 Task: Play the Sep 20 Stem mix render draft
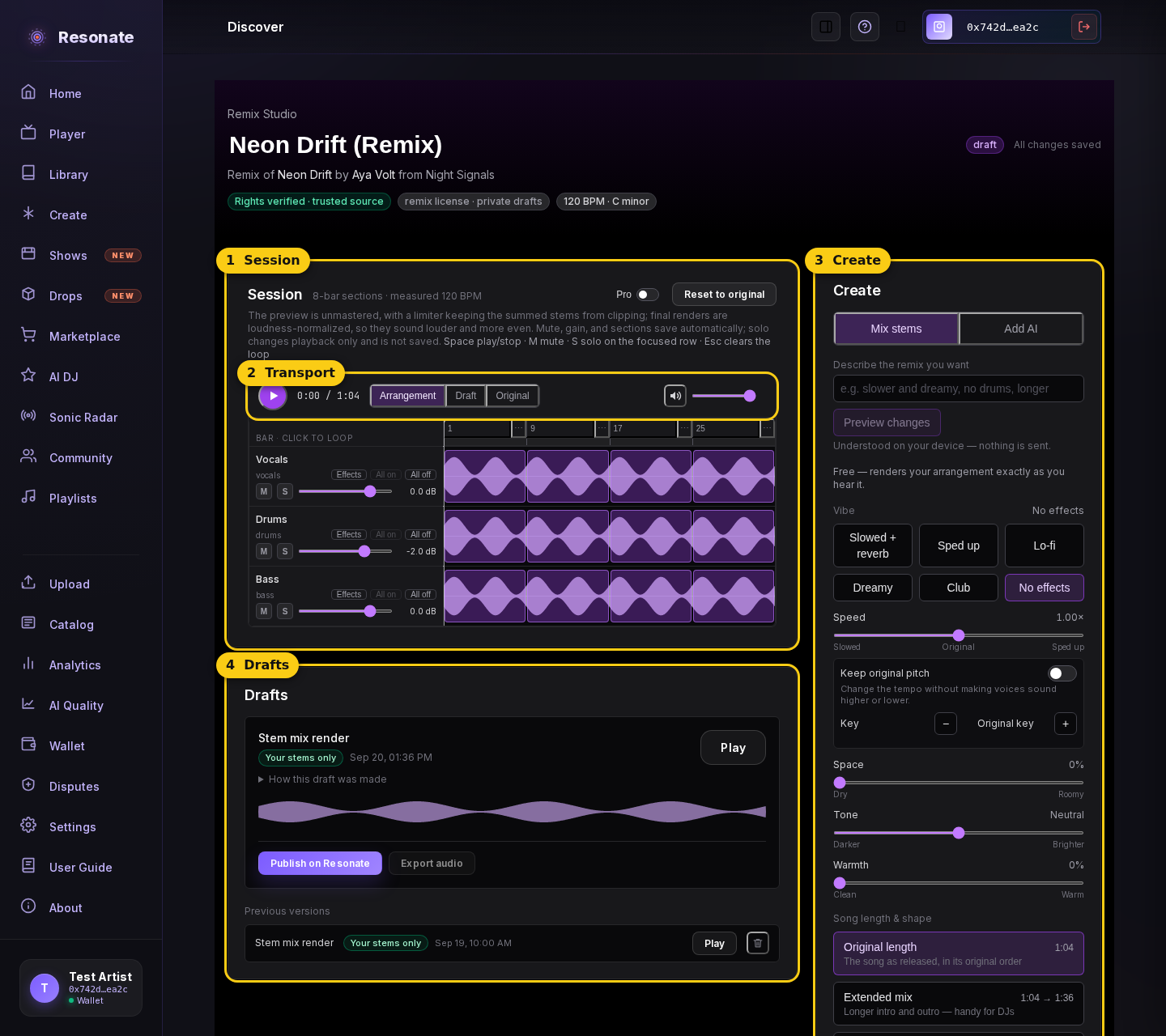(733, 748)
